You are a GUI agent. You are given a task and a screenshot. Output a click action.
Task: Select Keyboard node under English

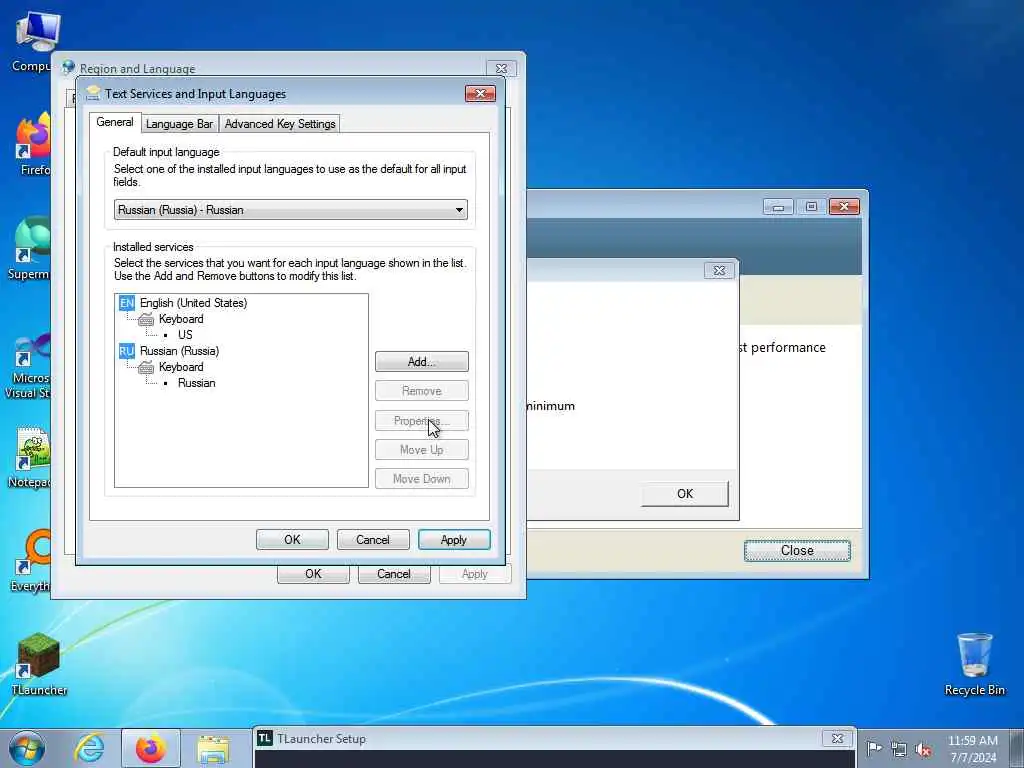tap(181, 319)
